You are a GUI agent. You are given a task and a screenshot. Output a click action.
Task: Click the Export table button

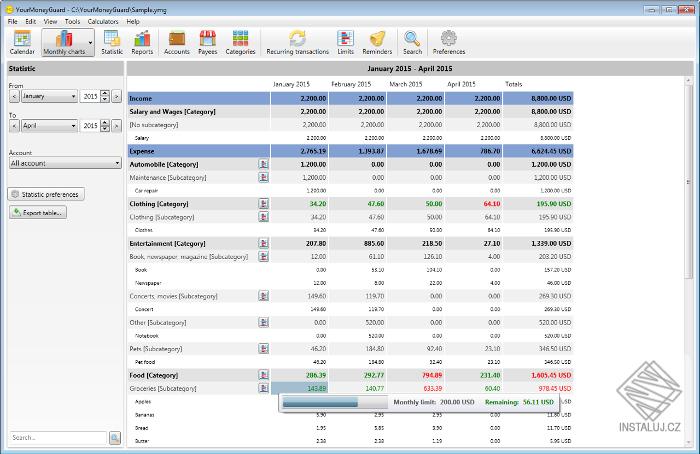(38, 212)
